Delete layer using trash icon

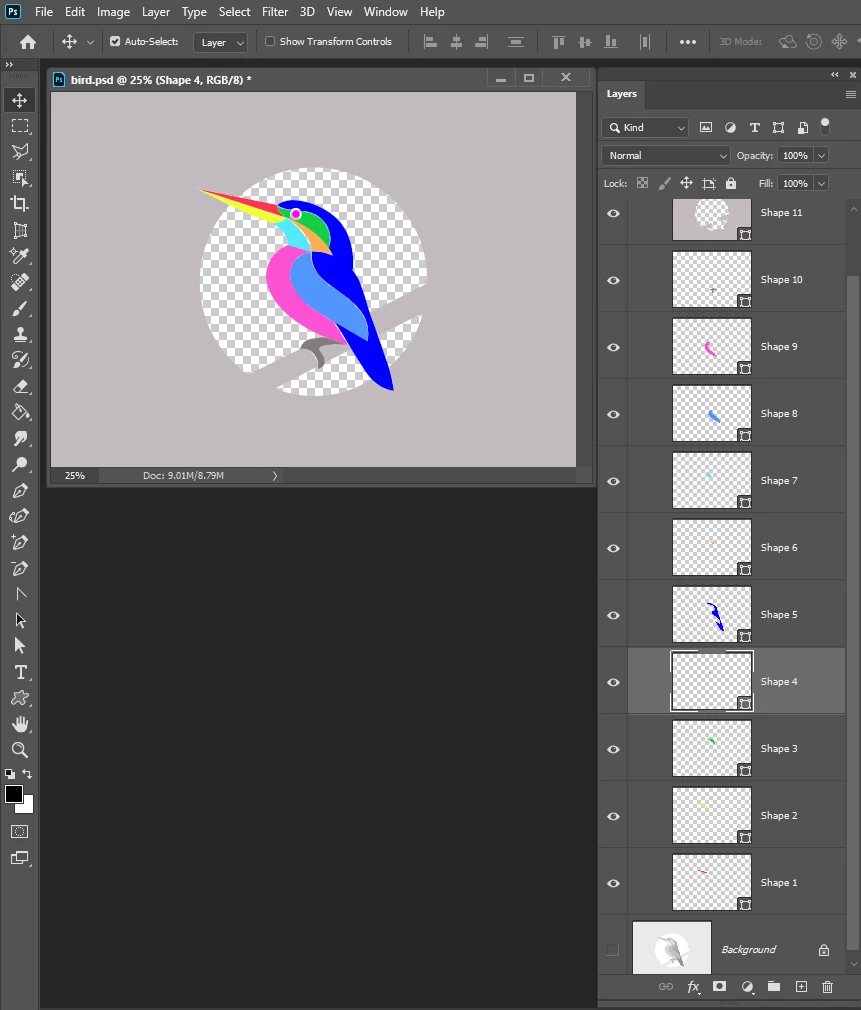point(828,987)
